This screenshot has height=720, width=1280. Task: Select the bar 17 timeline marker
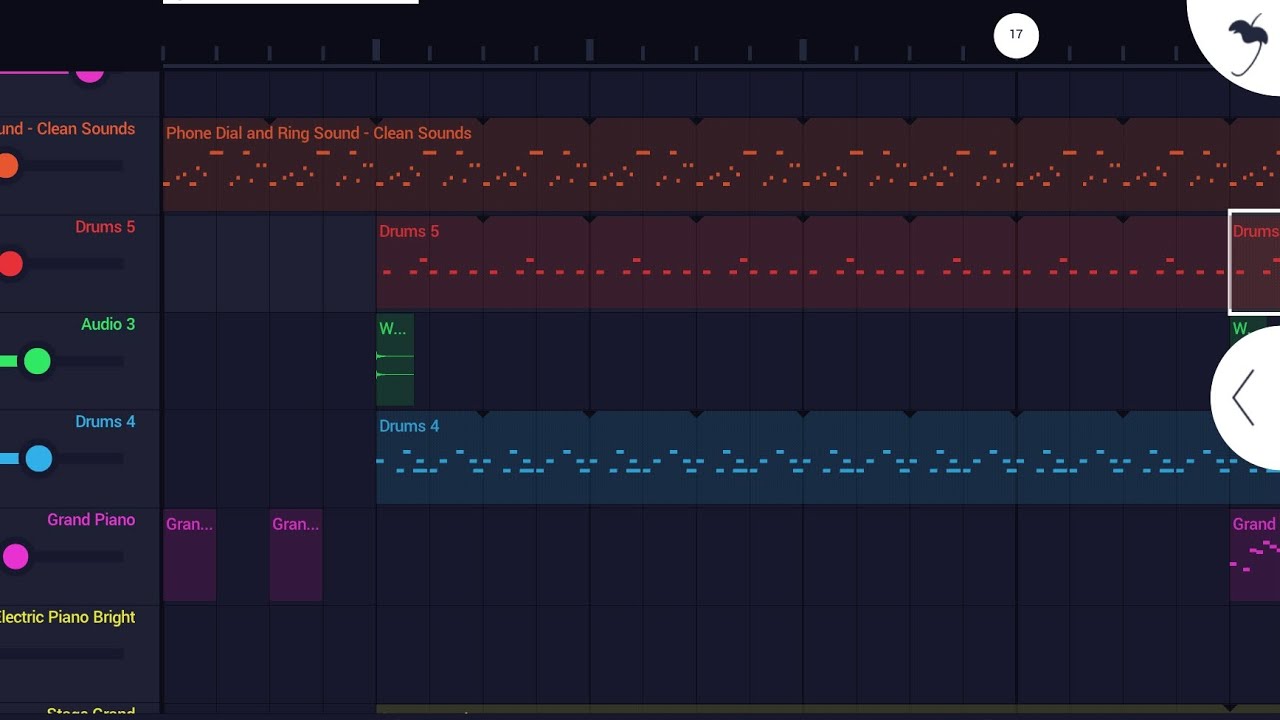[x=1016, y=35]
